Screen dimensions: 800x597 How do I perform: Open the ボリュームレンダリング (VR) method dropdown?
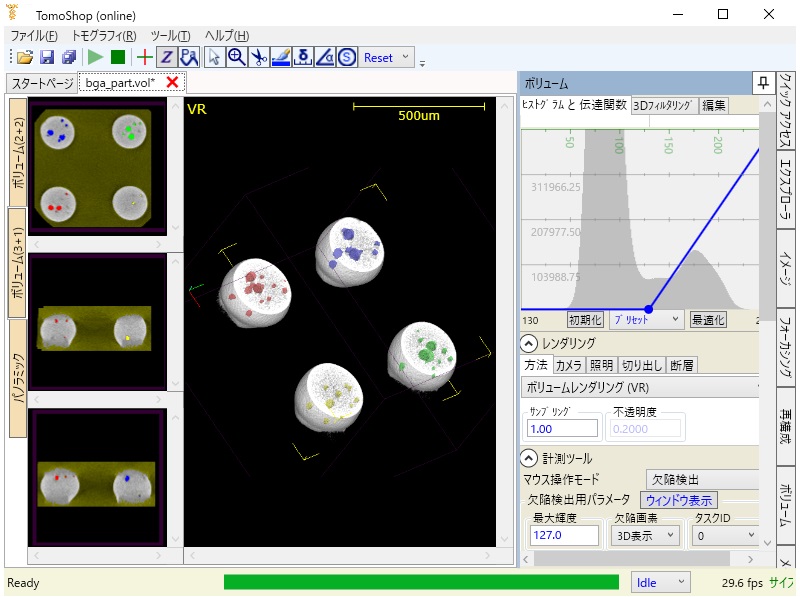pyautogui.click(x=640, y=387)
